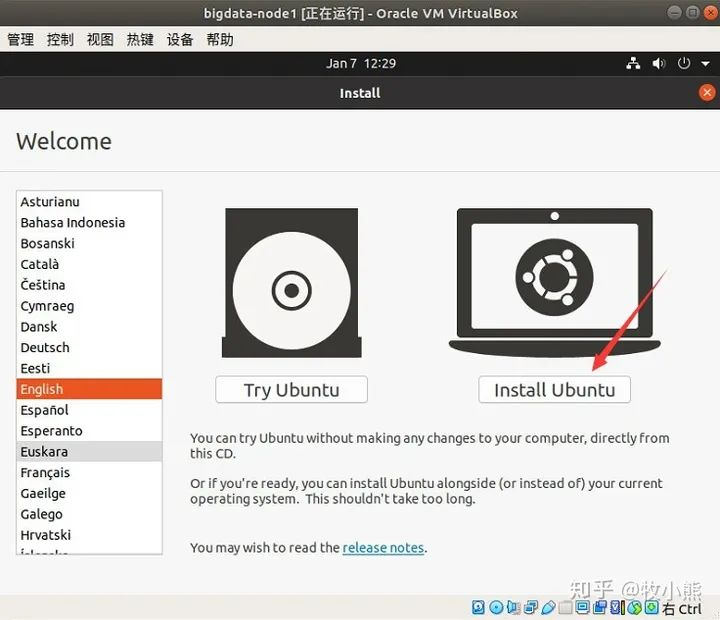Select Euskara language
The height and width of the screenshot is (620, 720).
tap(89, 451)
